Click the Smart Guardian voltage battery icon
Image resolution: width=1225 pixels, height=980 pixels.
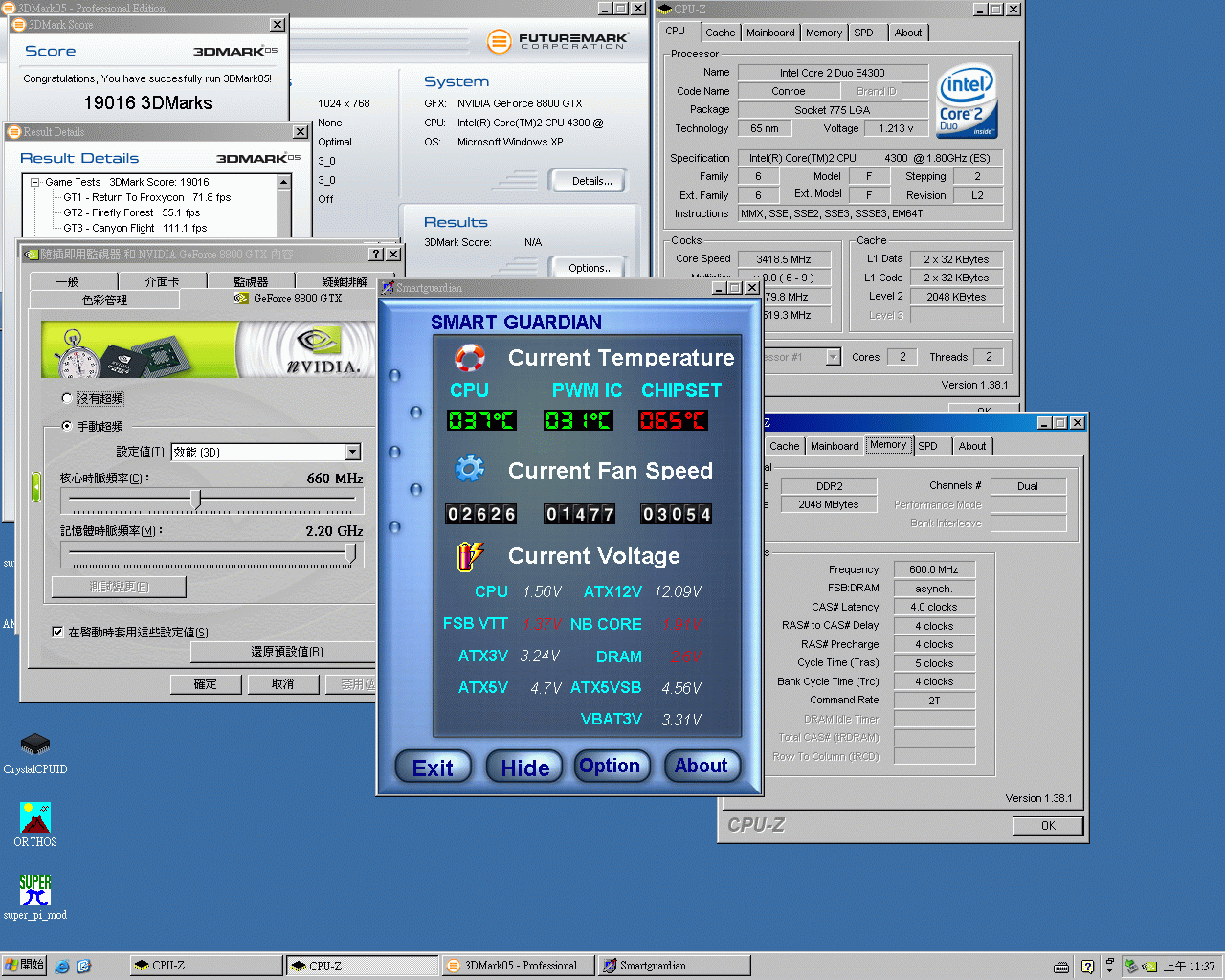(x=469, y=555)
